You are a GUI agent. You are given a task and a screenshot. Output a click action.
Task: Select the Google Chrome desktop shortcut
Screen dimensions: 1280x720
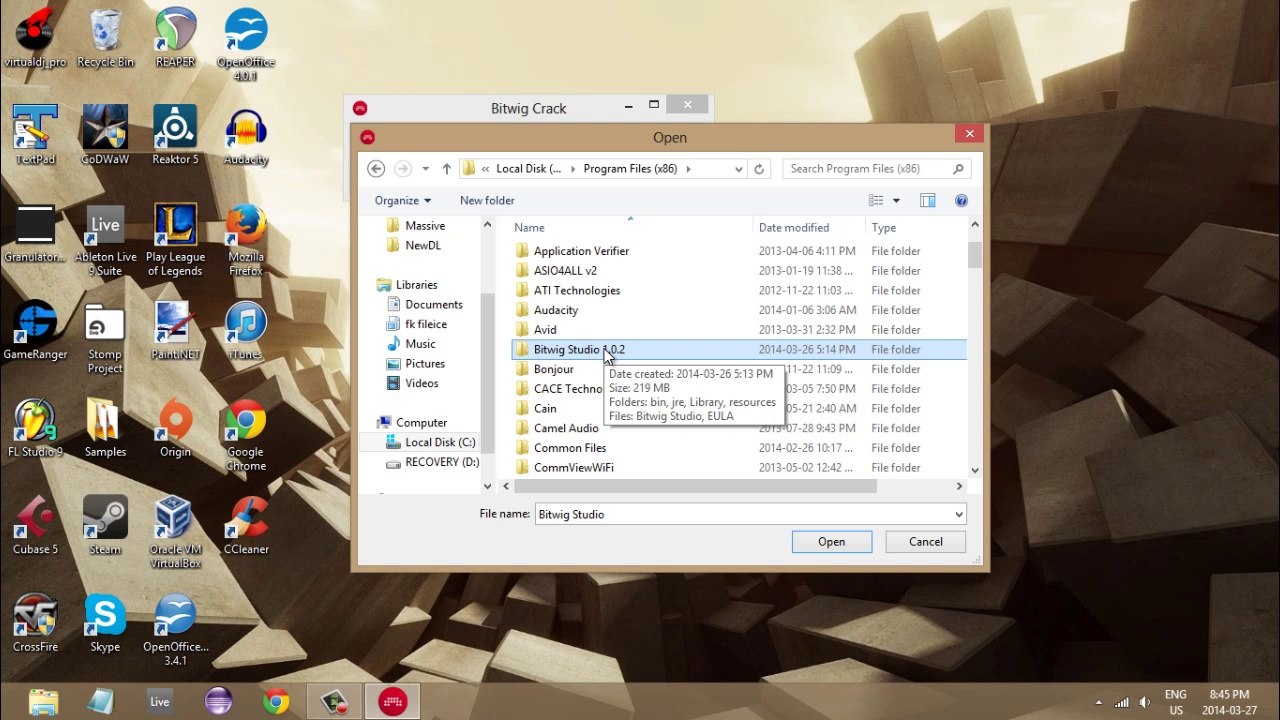245,436
